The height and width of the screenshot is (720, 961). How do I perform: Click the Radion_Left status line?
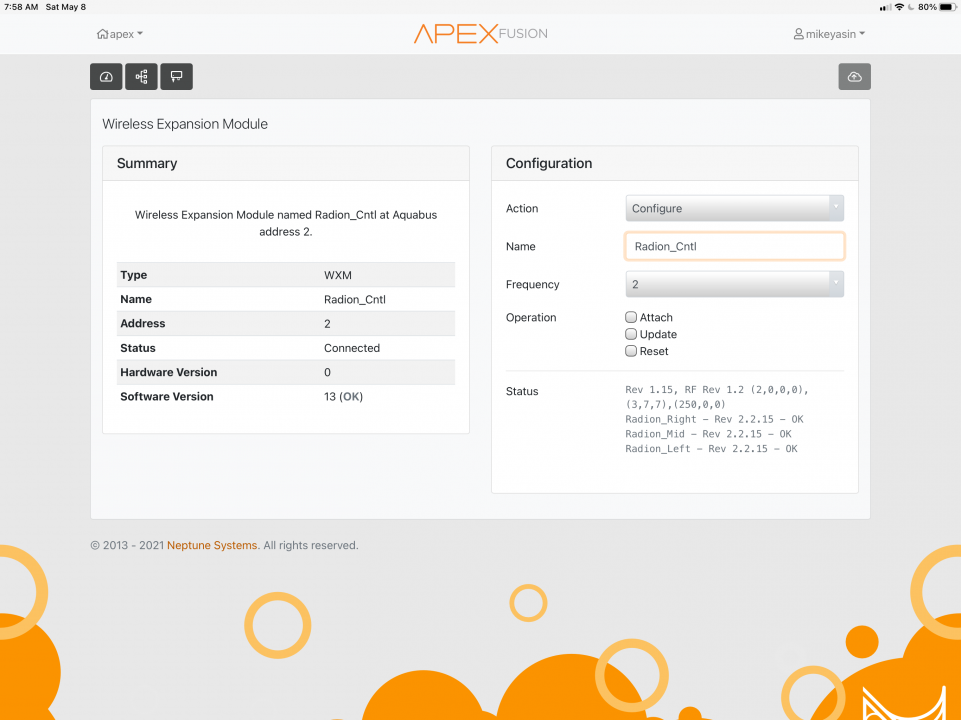711,449
